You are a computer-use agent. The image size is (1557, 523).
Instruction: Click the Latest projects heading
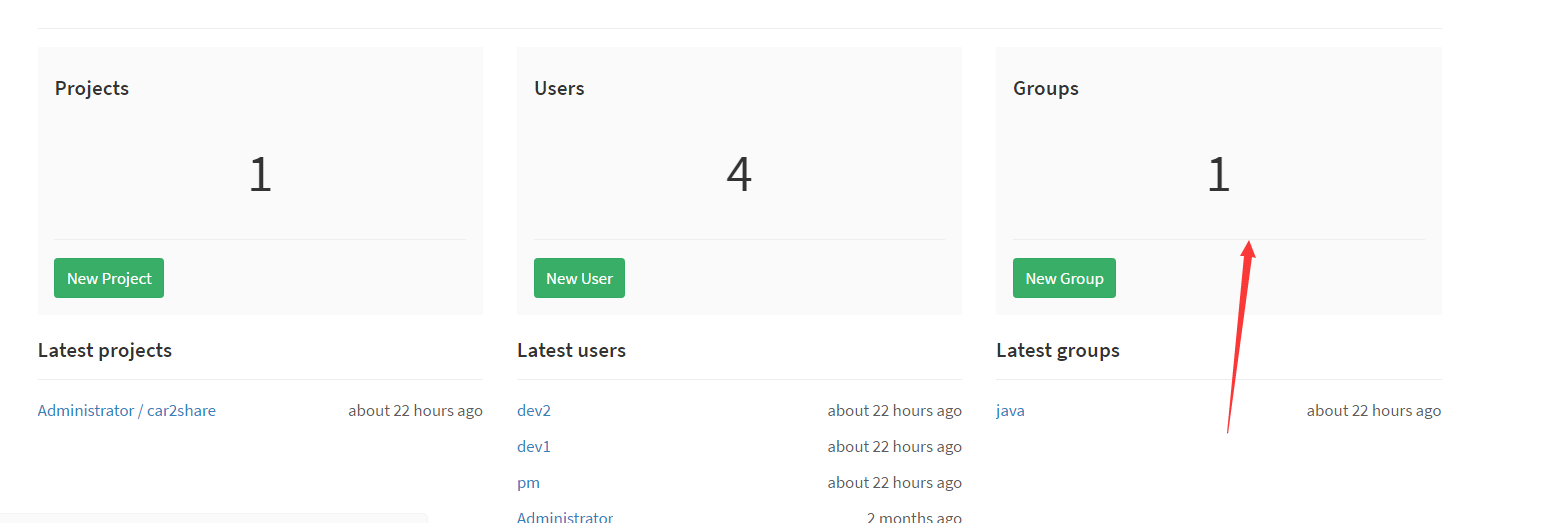(105, 350)
